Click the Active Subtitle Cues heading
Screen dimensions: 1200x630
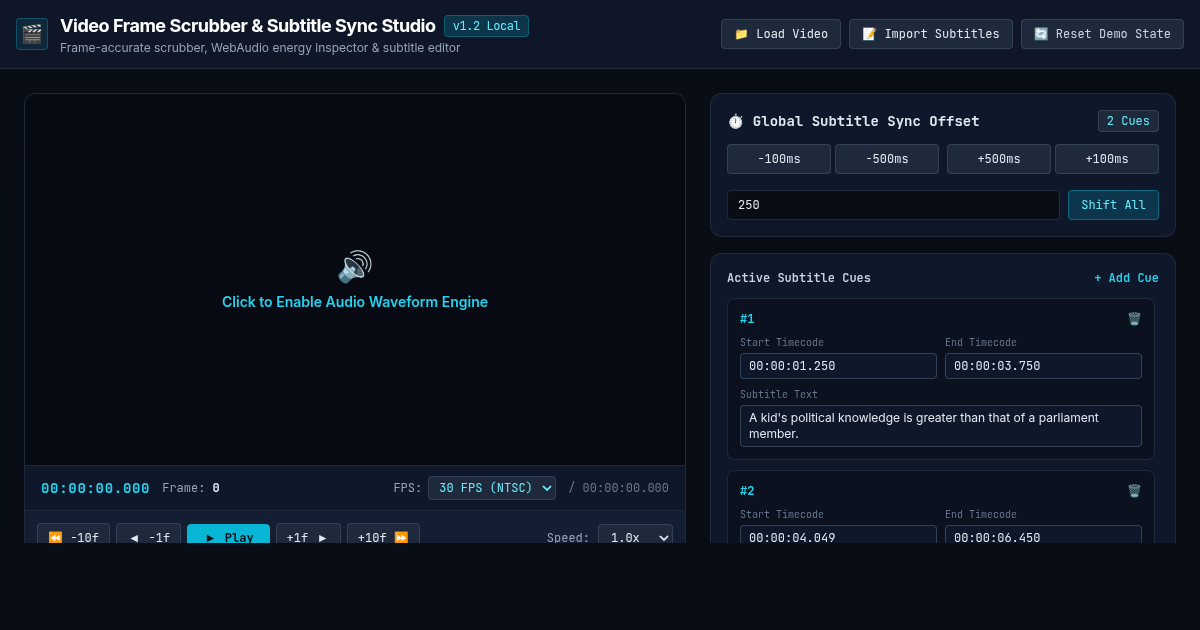(799, 278)
